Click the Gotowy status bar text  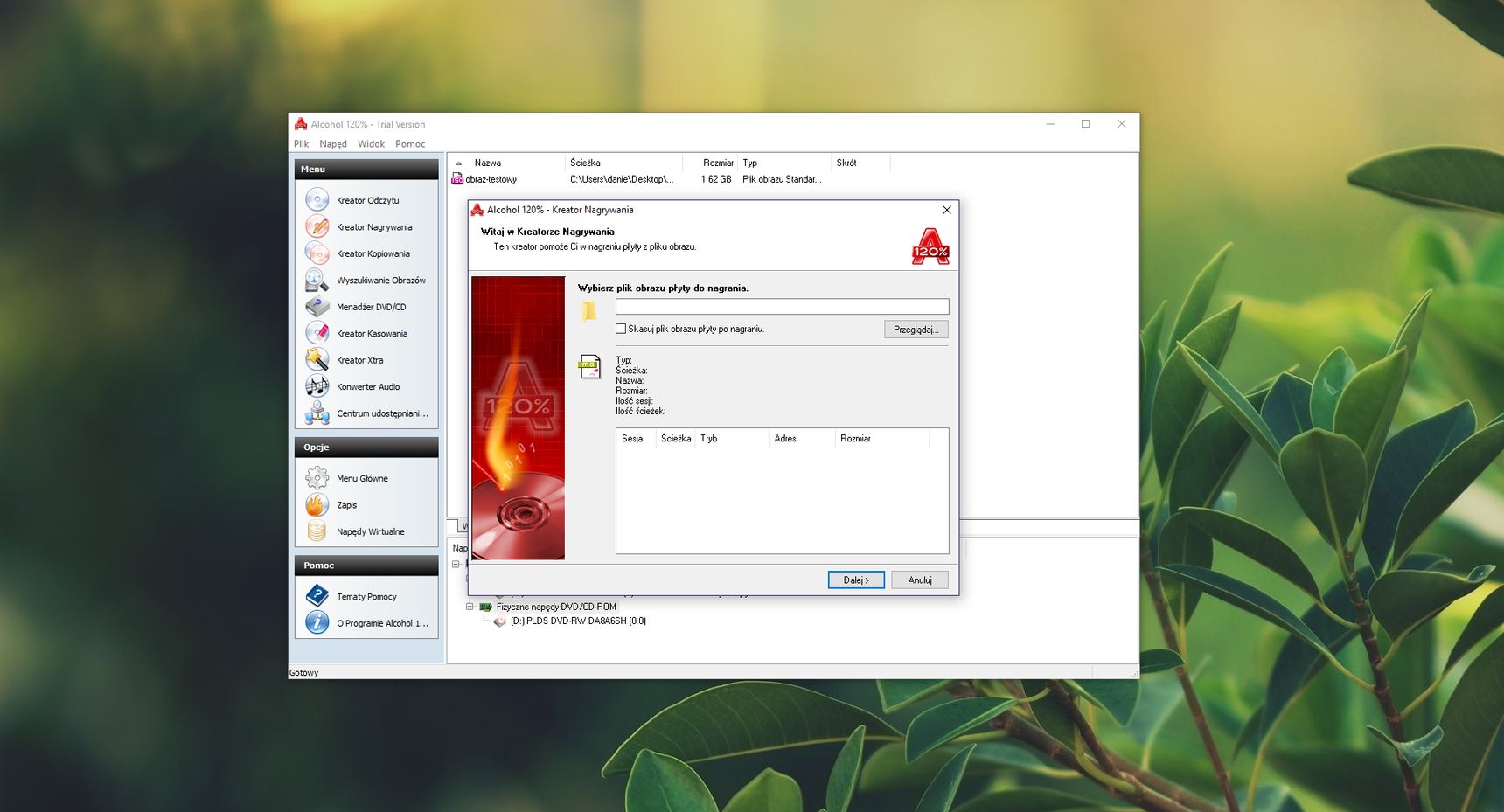[304, 673]
